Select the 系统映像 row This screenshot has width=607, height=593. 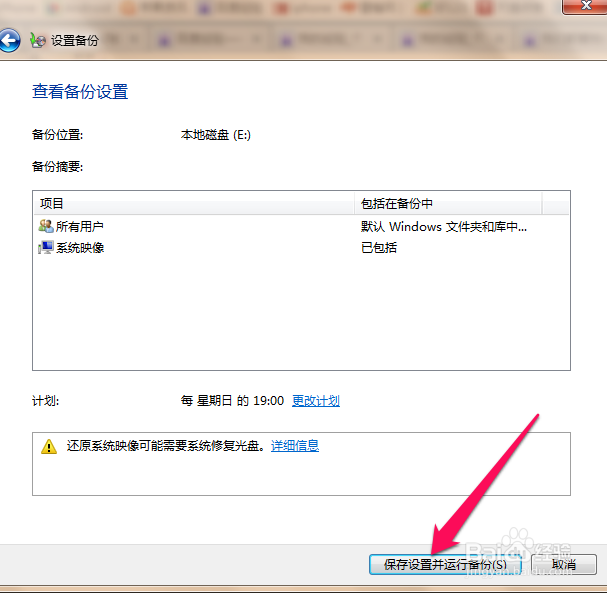301,247
